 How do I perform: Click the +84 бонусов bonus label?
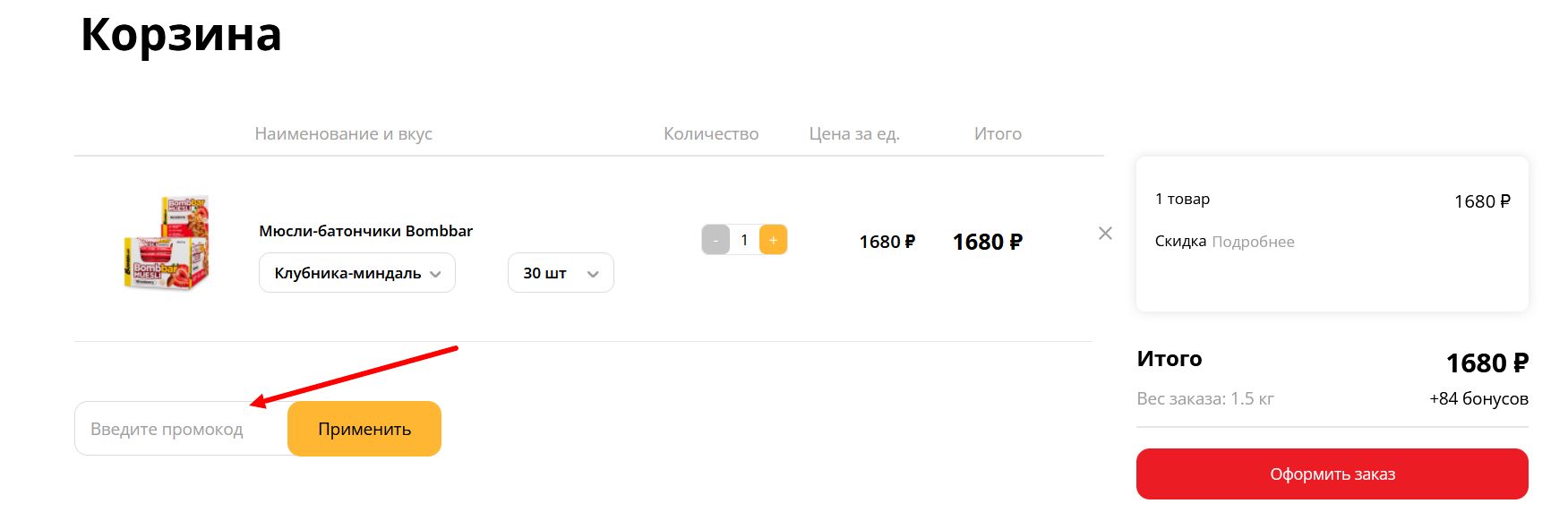coord(1478,398)
